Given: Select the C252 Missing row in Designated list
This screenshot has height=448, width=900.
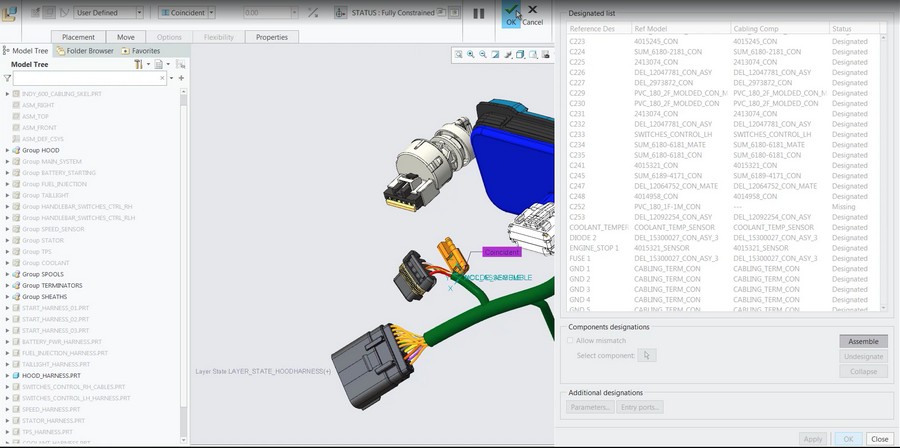Looking at the screenshot, I should tap(723, 207).
